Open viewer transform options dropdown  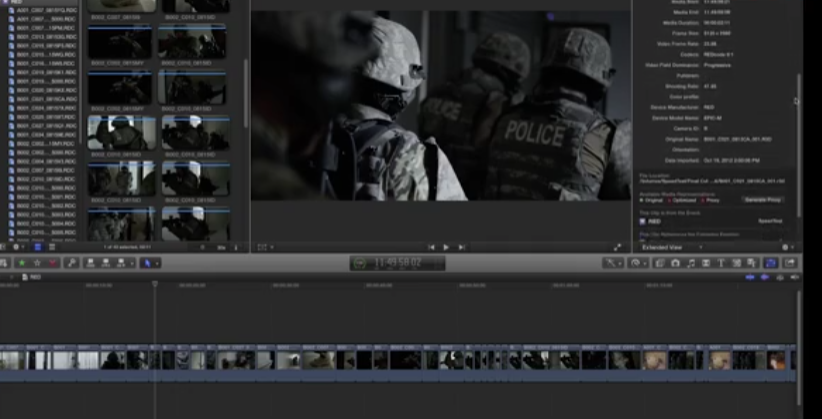point(265,248)
